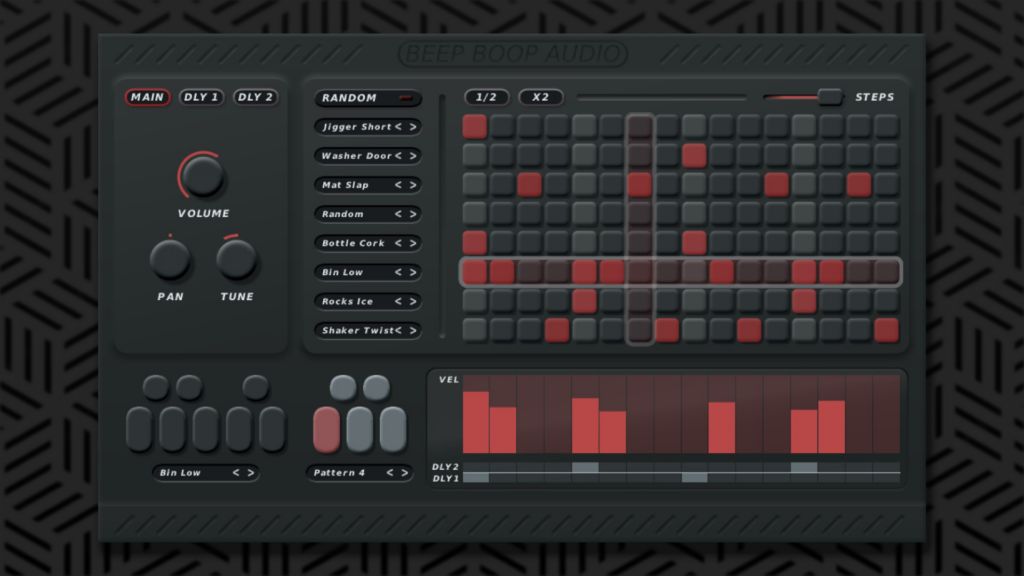
Task: Click the DLY2 marker at step 13
Action: point(804,467)
